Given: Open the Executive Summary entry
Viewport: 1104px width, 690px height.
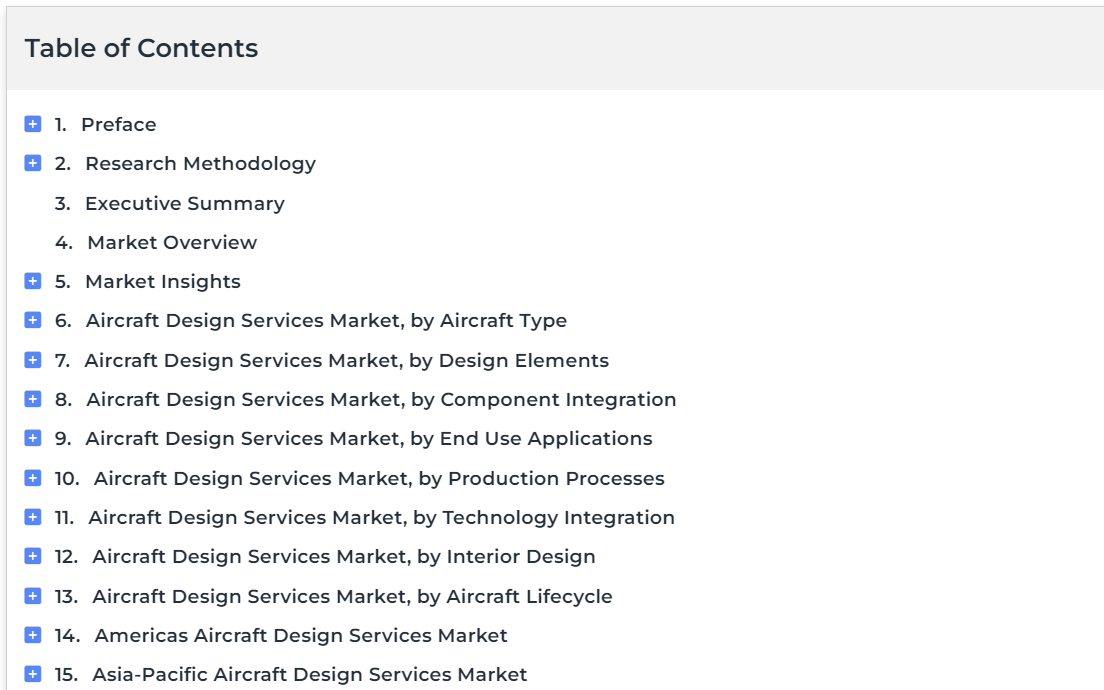Looking at the screenshot, I should pos(184,203).
